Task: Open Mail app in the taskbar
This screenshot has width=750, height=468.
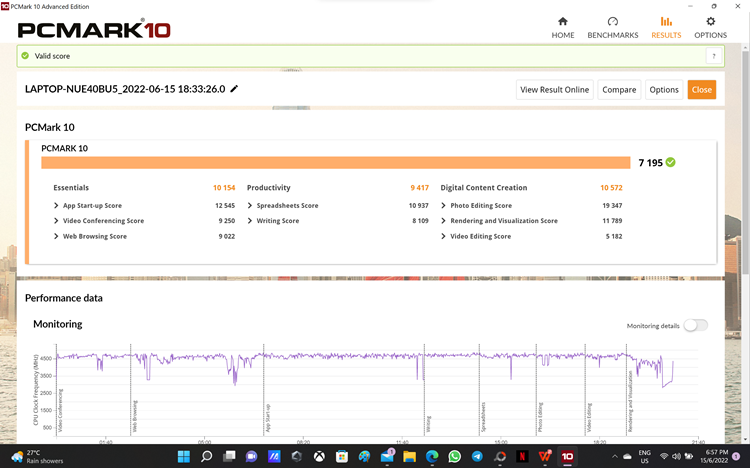Action: pyautogui.click(x=387, y=456)
